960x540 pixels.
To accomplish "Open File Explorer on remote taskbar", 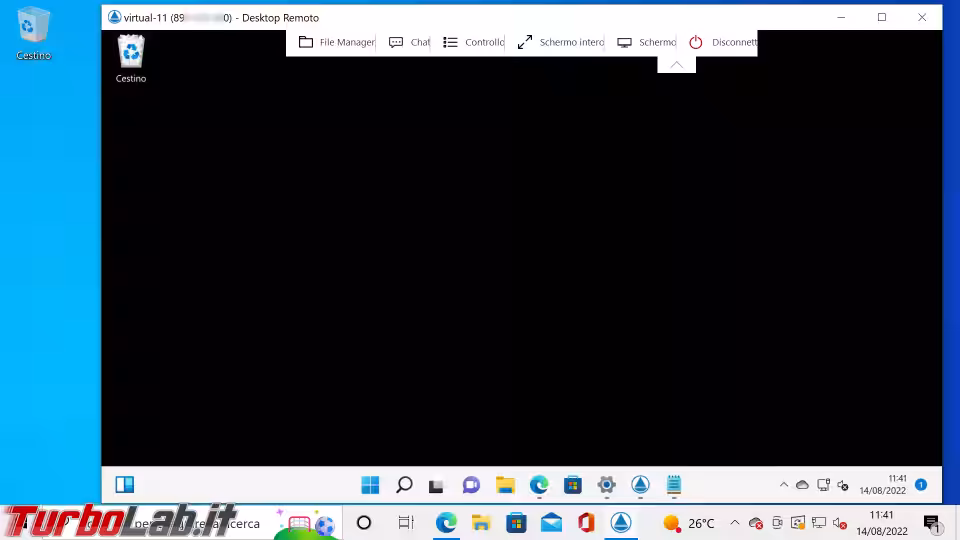I will (505, 485).
